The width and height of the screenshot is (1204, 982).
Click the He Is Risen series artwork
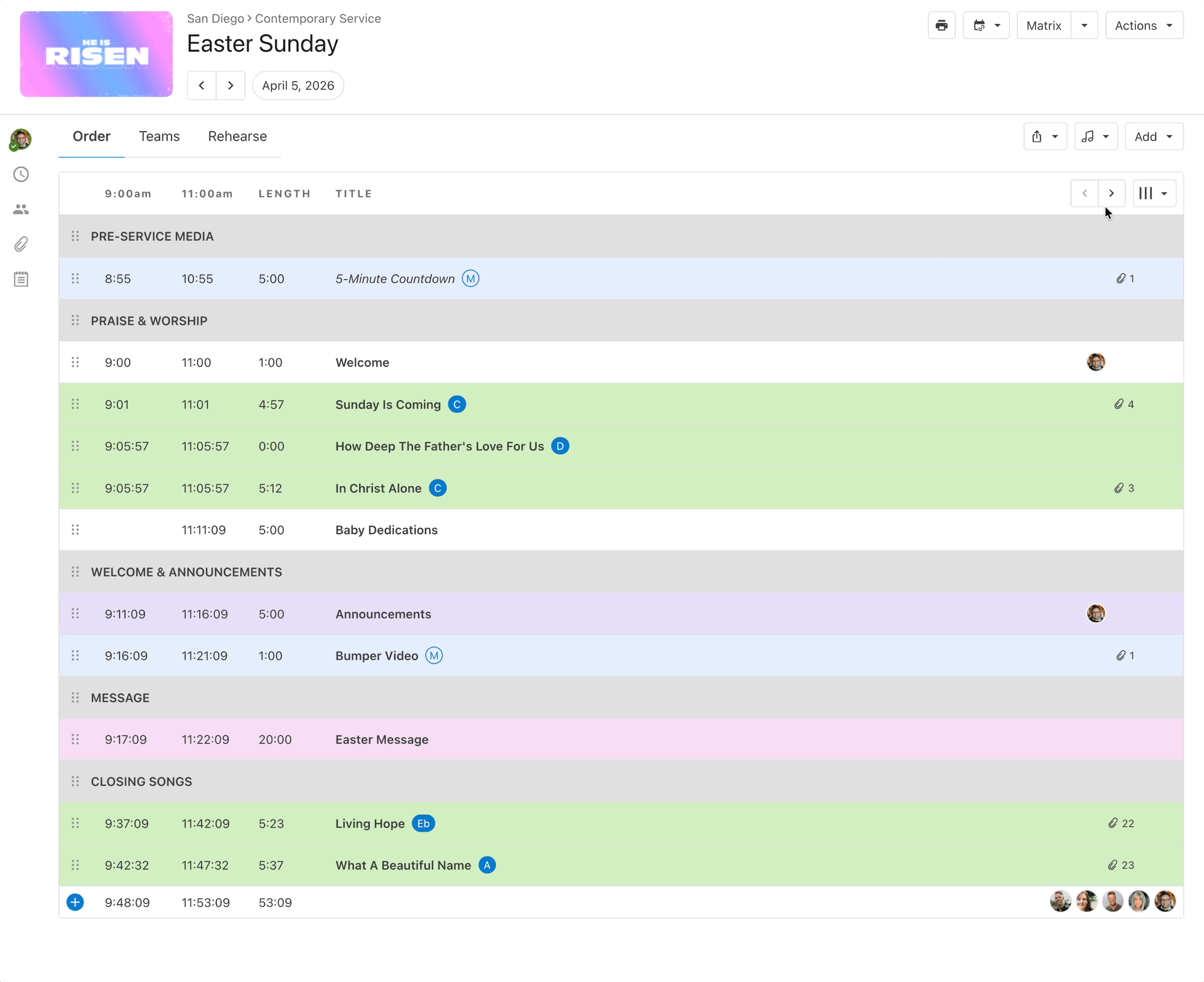(96, 54)
